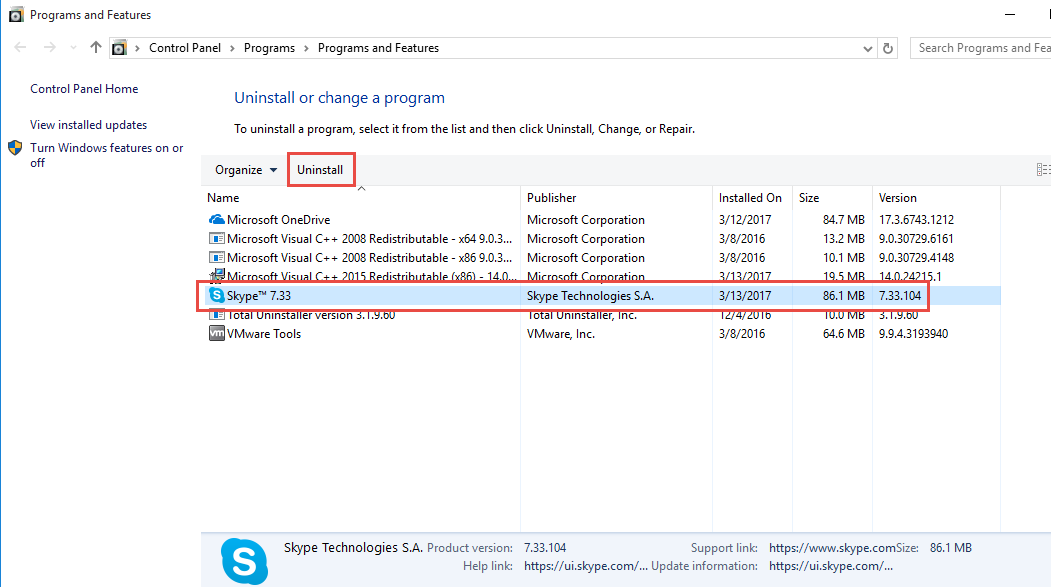Click icon of Visual C++ 2008 x64 entry
This screenshot has width=1051, height=587.
coord(217,239)
